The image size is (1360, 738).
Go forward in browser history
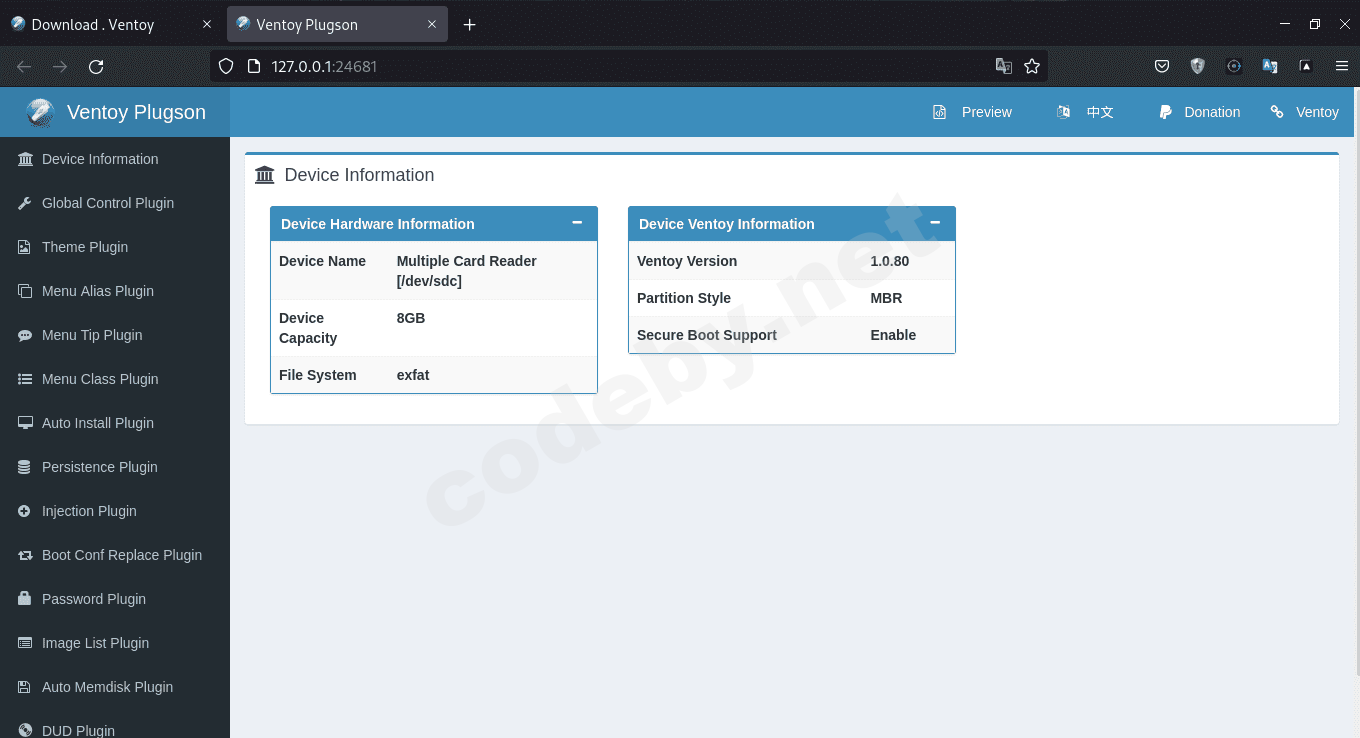[60, 67]
